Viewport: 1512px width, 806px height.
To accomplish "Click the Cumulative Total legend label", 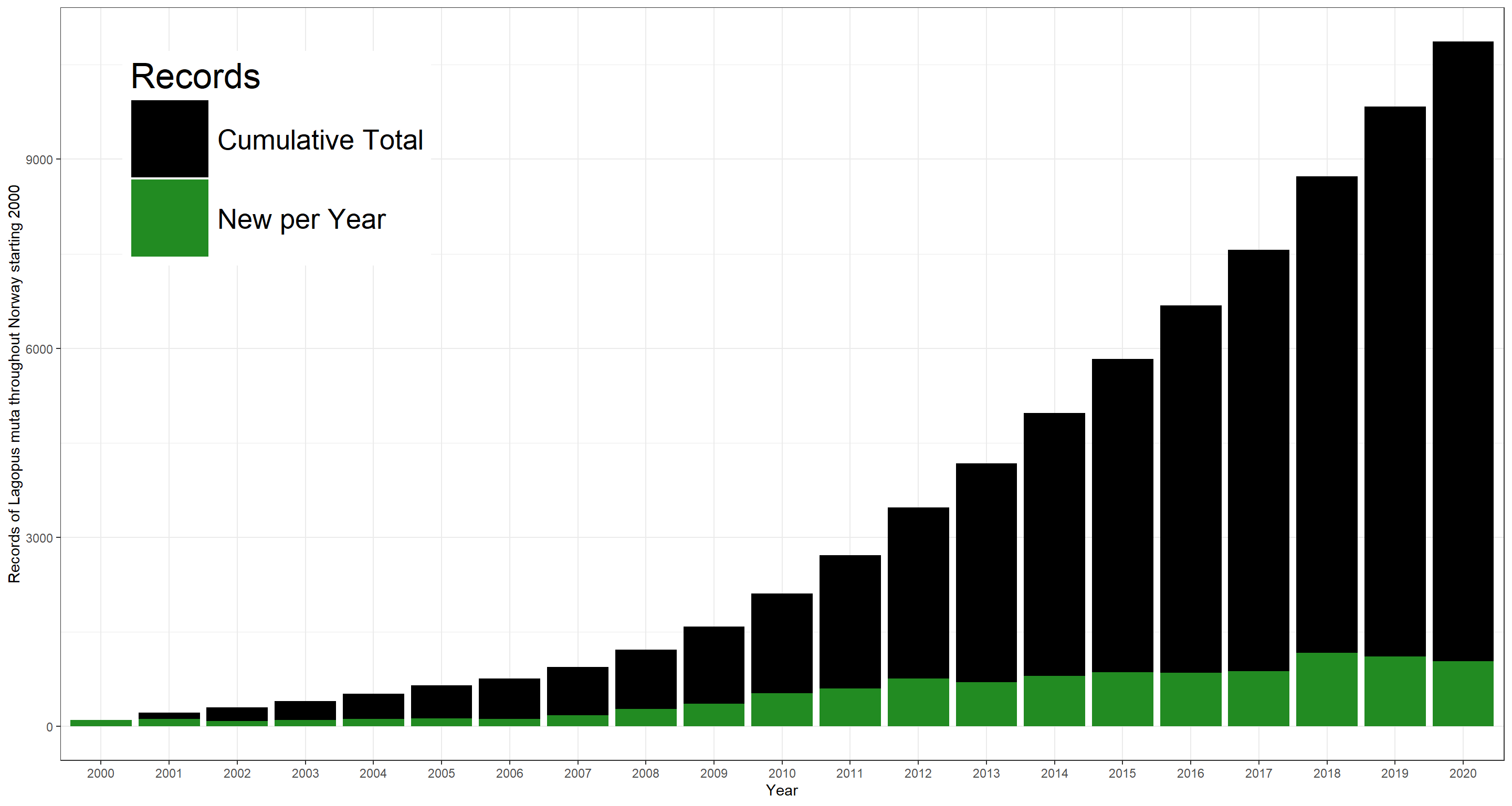I will (320, 140).
